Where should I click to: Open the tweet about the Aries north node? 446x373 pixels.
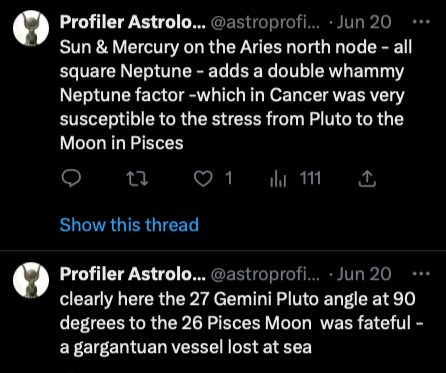click(236, 95)
